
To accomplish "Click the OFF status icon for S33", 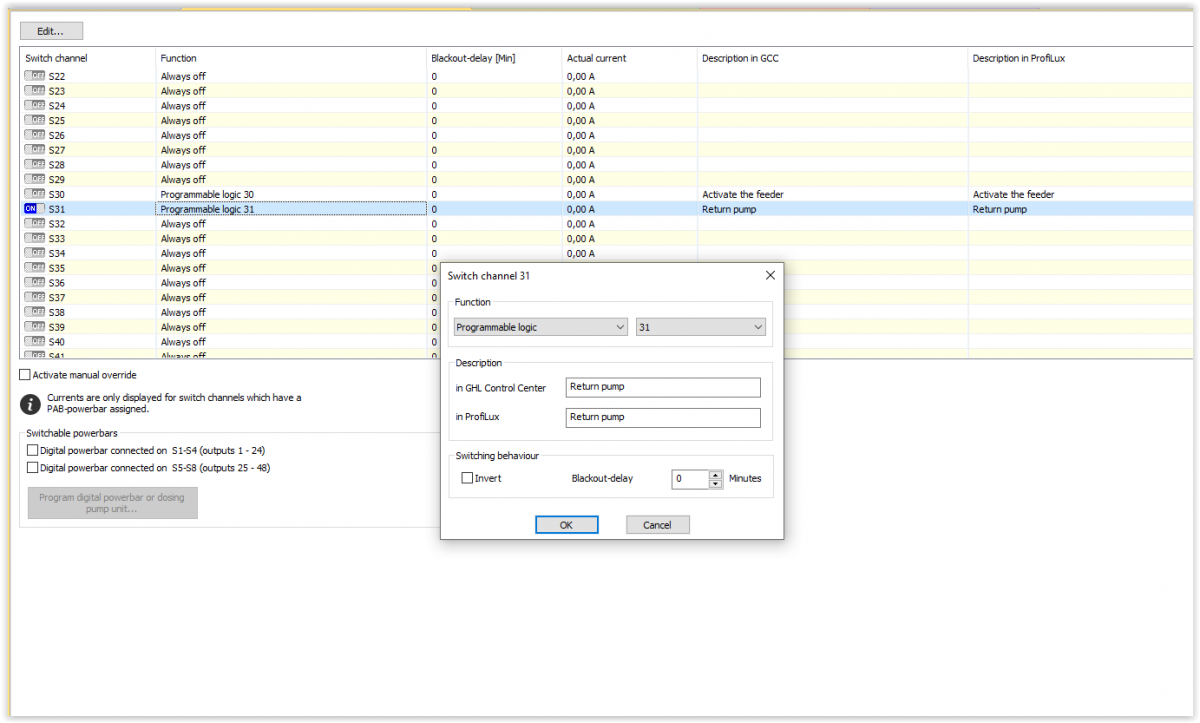I will (x=34, y=239).
